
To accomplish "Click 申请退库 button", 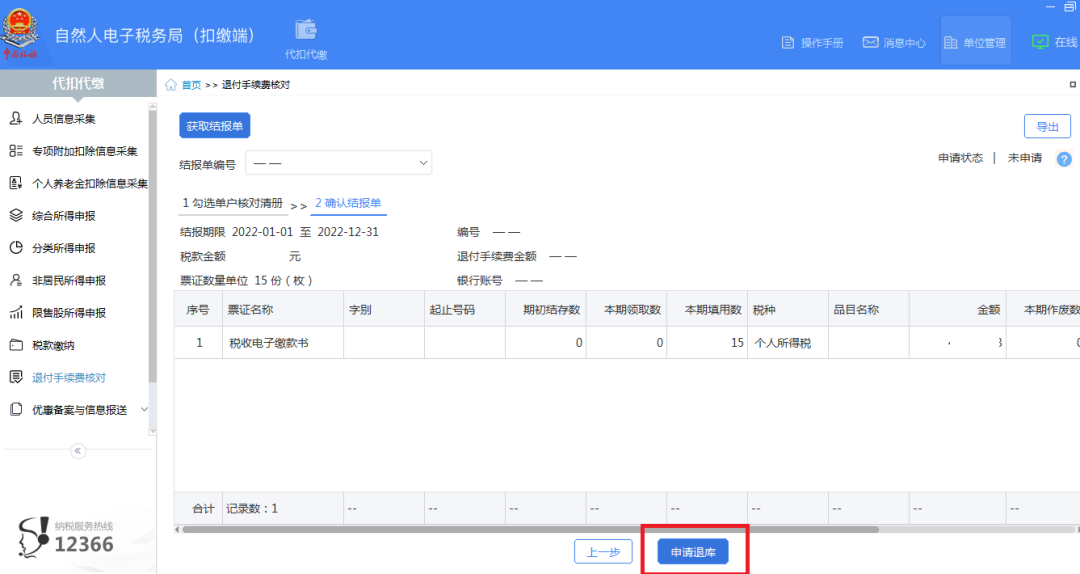I will [x=693, y=552].
